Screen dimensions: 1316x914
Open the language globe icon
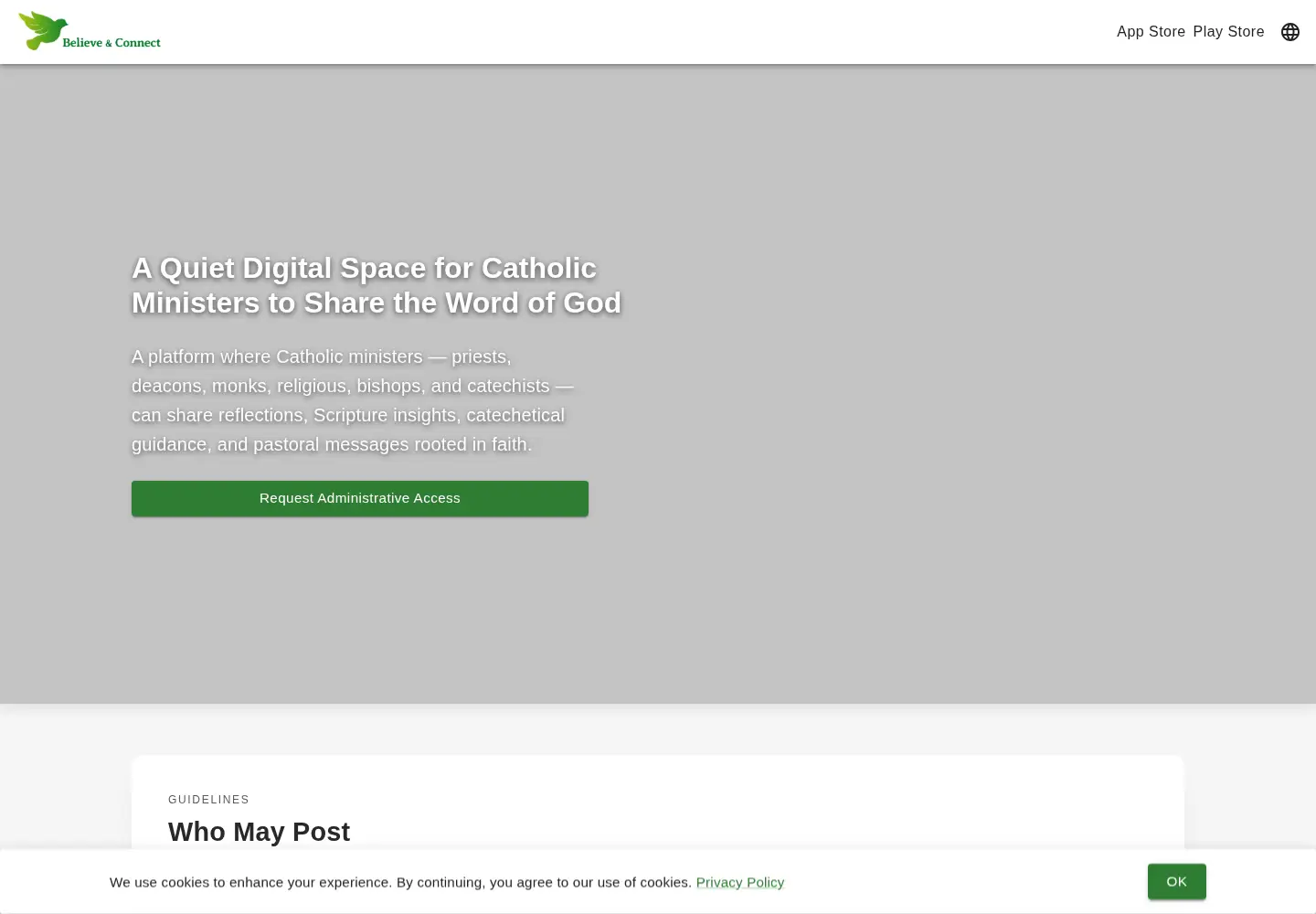[x=1290, y=32]
